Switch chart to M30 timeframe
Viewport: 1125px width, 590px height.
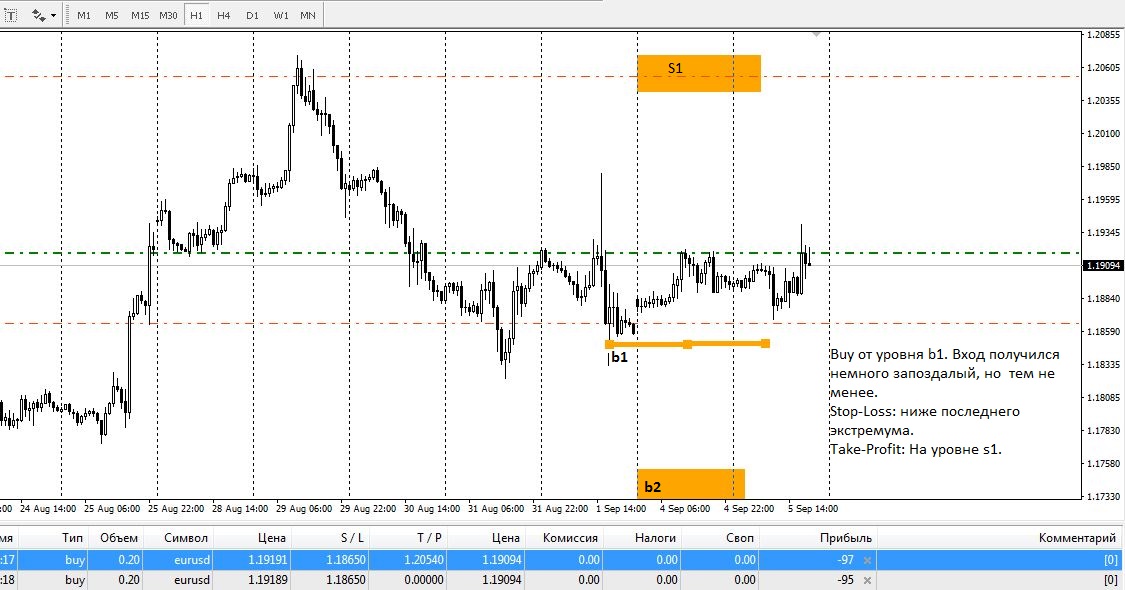click(x=168, y=15)
